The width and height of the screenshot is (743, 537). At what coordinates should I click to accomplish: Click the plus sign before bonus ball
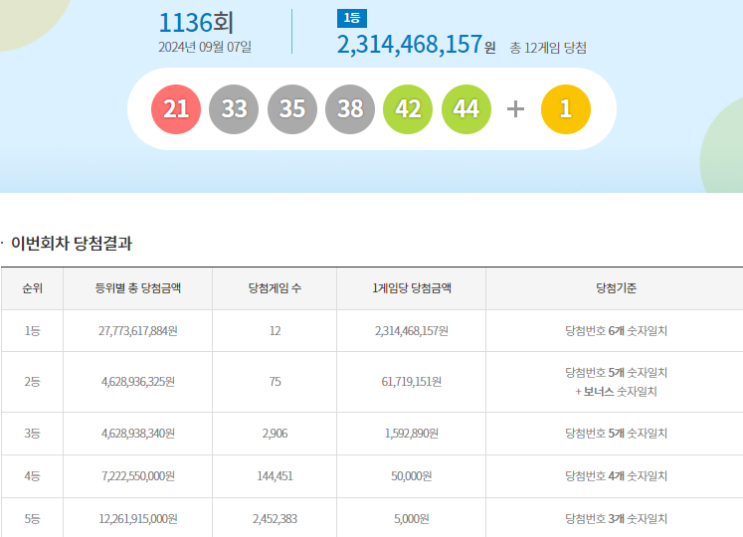click(516, 109)
